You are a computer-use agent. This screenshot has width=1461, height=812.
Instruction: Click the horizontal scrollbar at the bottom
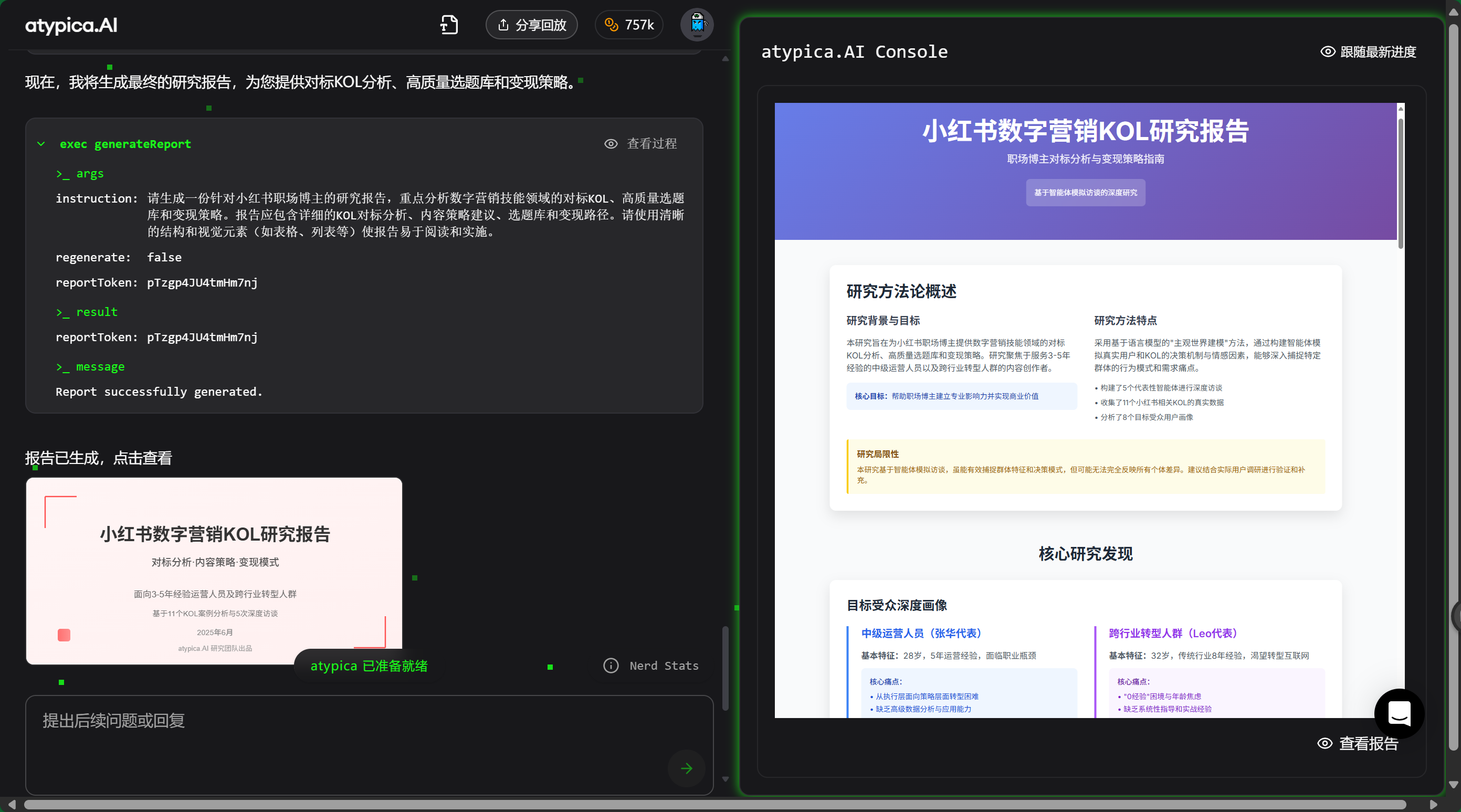pos(714,805)
